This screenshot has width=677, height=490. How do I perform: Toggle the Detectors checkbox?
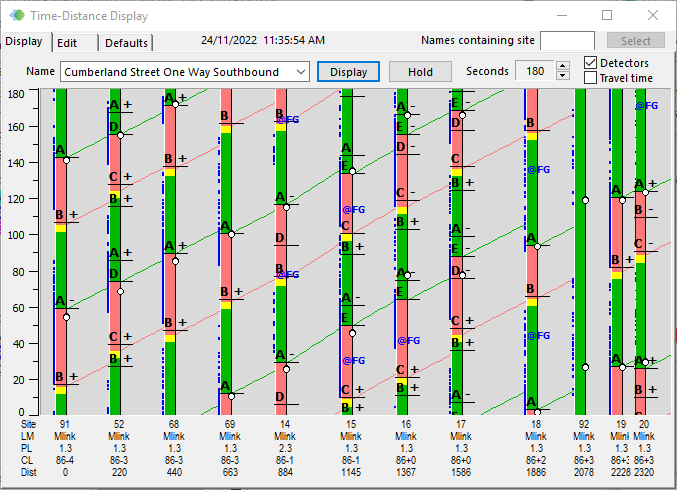coord(590,63)
